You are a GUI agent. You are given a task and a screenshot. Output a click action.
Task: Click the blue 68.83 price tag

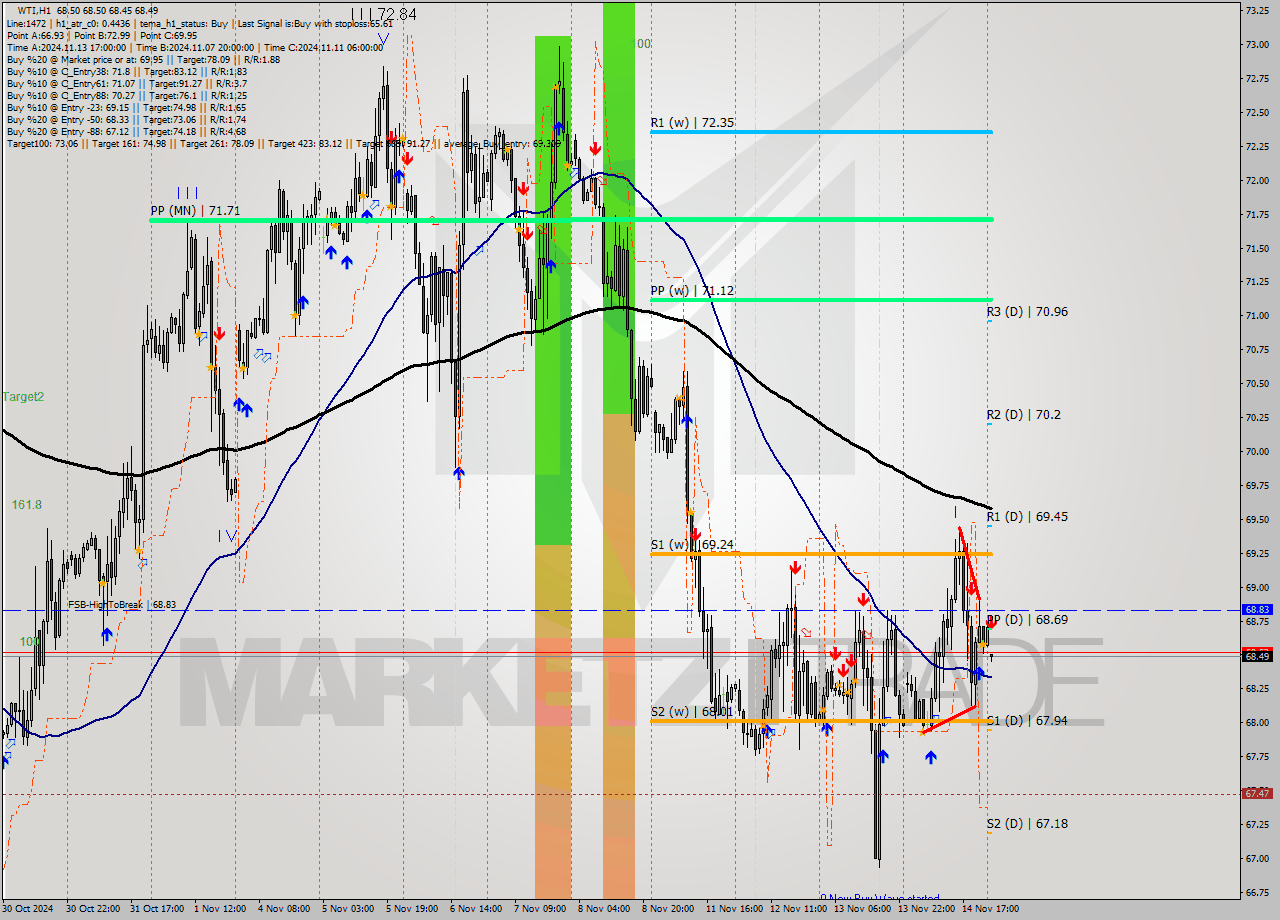click(x=1257, y=609)
